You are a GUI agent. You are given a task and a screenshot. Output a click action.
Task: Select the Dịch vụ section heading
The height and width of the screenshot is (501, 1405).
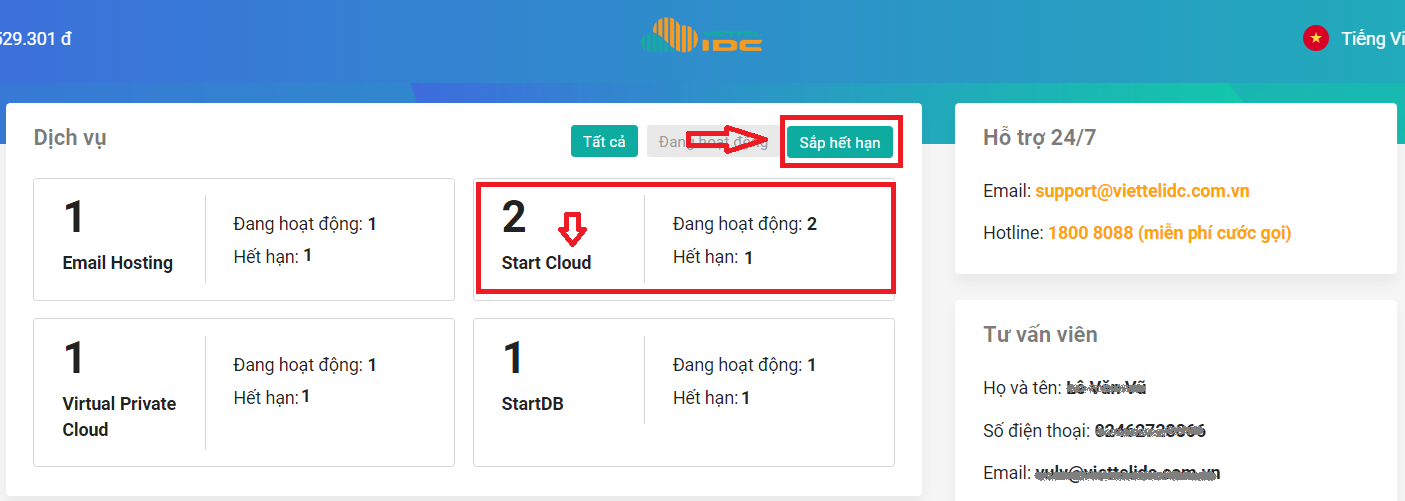70,138
